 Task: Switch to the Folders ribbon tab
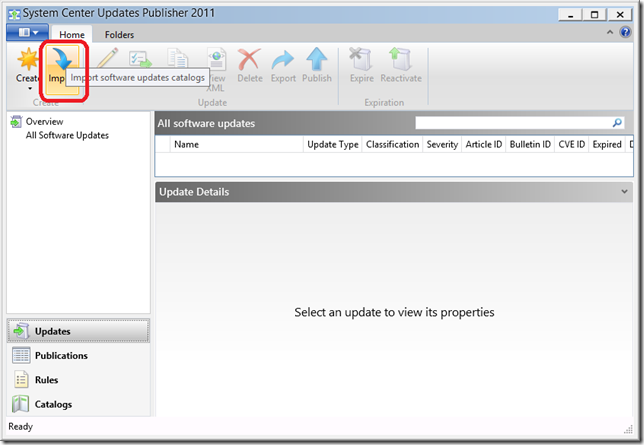(x=120, y=35)
